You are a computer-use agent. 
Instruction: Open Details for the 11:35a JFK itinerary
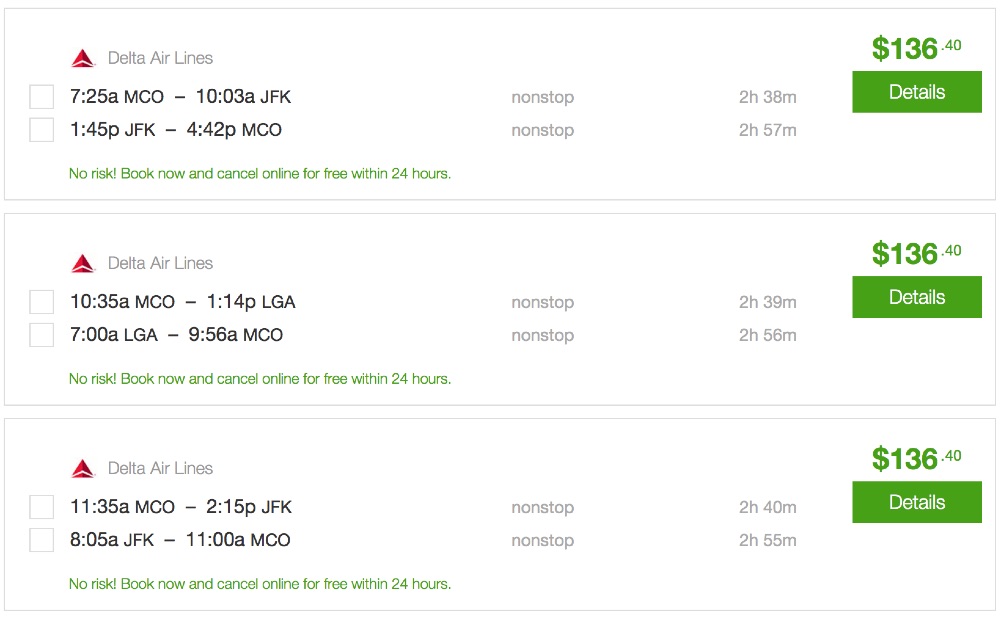coord(916,502)
